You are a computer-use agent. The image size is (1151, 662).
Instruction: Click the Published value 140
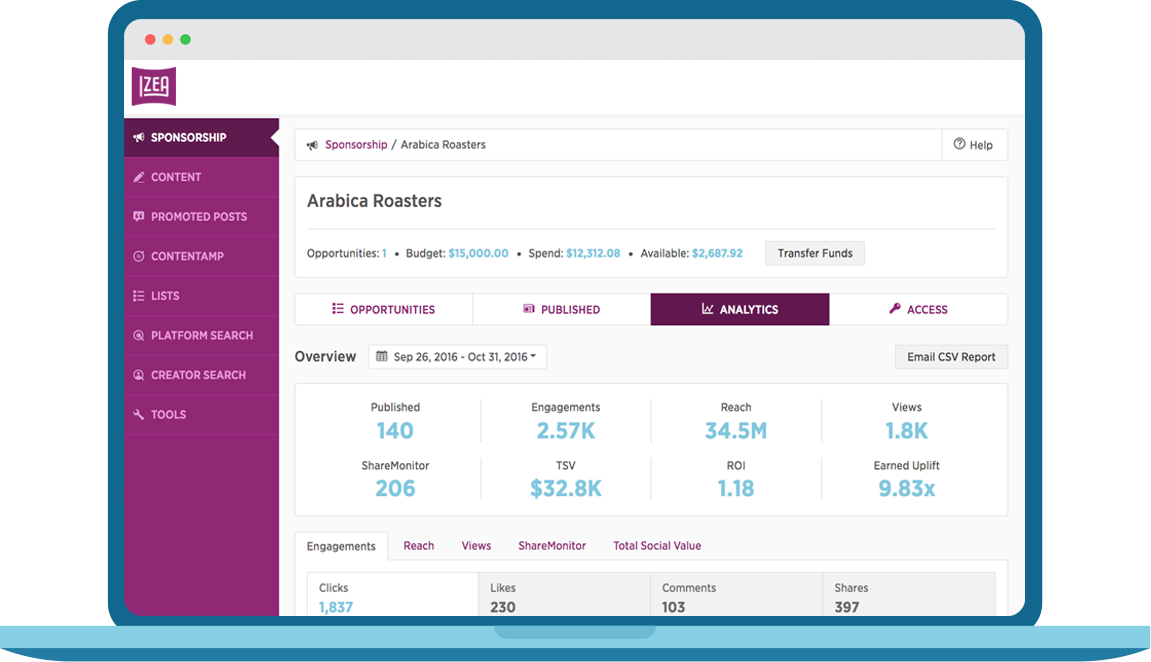pos(395,431)
